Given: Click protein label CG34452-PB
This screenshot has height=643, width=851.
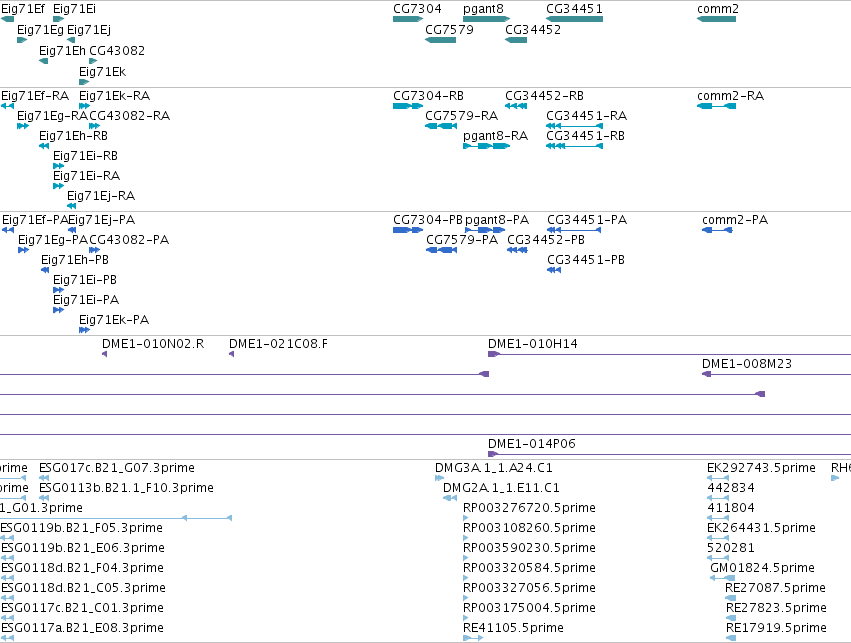Looking at the screenshot, I should [x=545, y=240].
